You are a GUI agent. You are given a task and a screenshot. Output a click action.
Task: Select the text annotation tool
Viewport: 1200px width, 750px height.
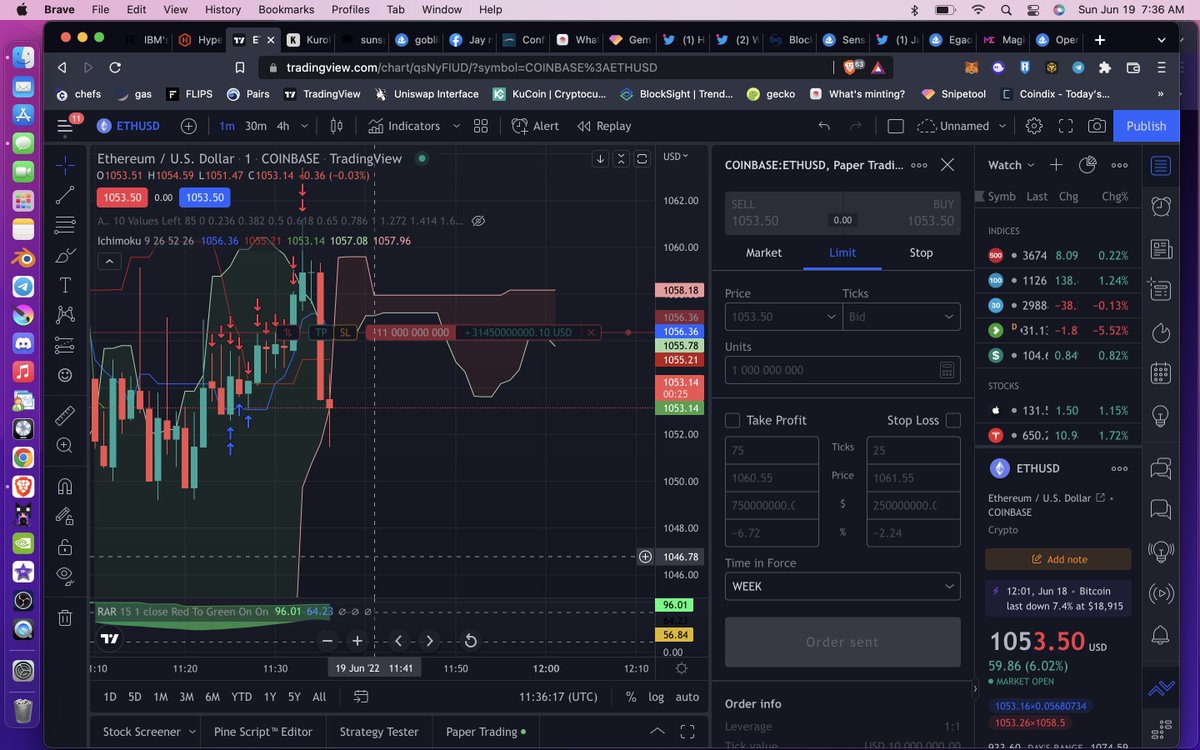tap(65, 285)
